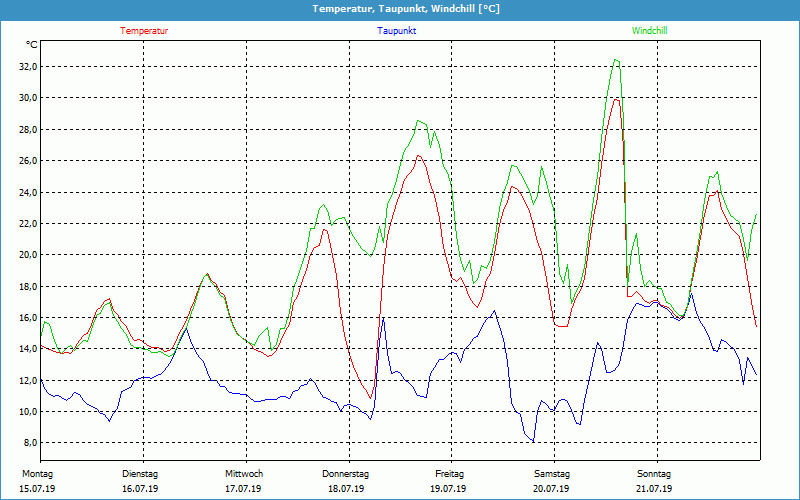The width and height of the screenshot is (800, 500).
Task: Click the 30,0 y-axis value
Action: coord(28,98)
